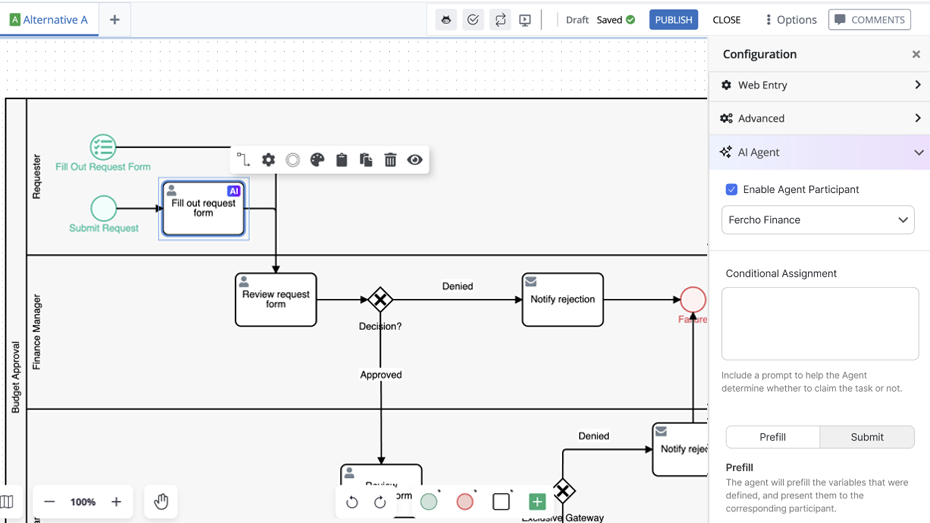
Task: Add a new alternative tab
Action: pos(114,20)
